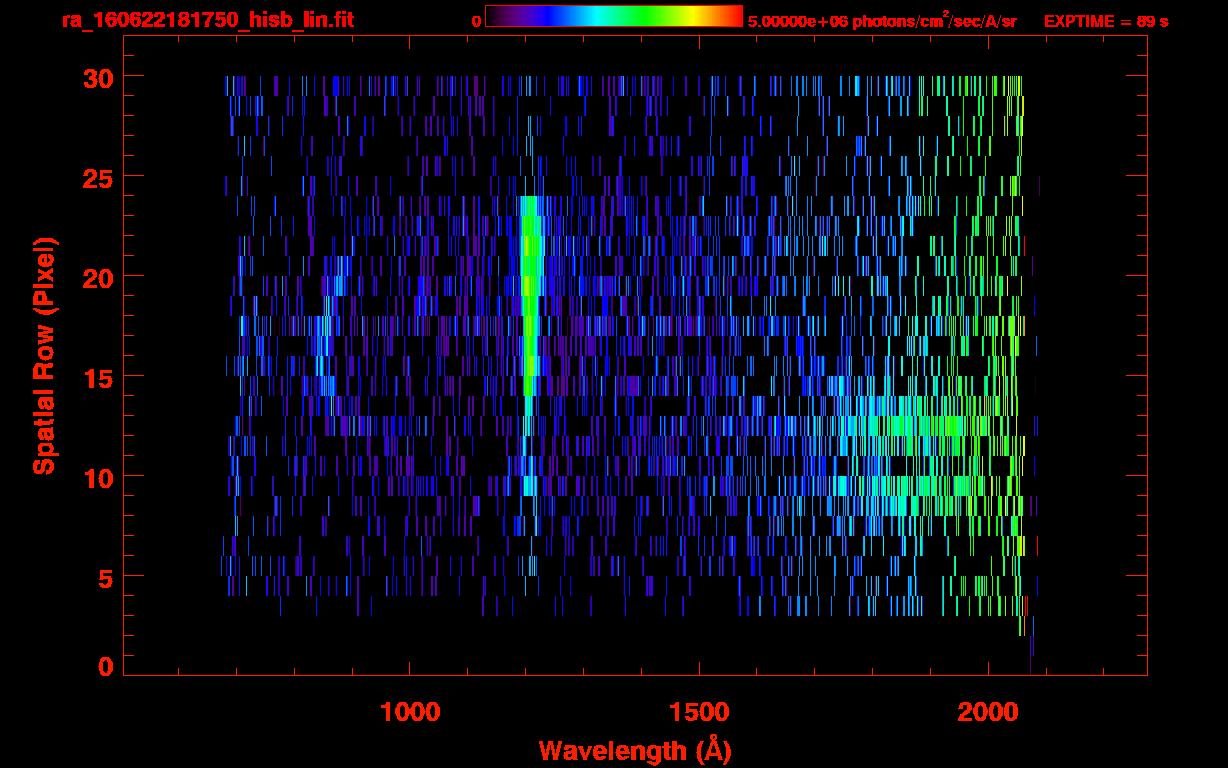
Task: Click the color bar minimum label 0
Action: [x=476, y=21]
